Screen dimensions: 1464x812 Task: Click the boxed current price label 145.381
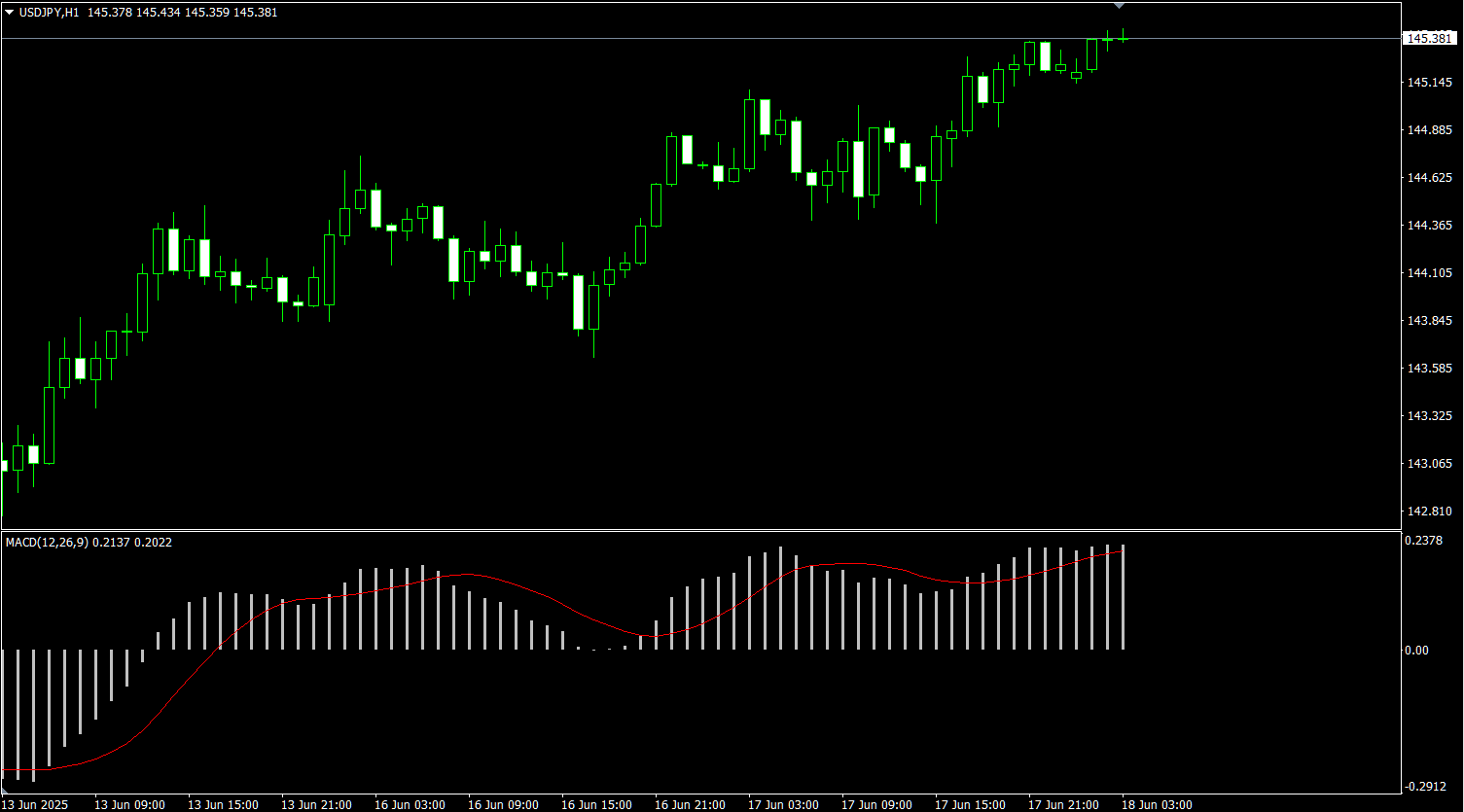(x=1430, y=38)
